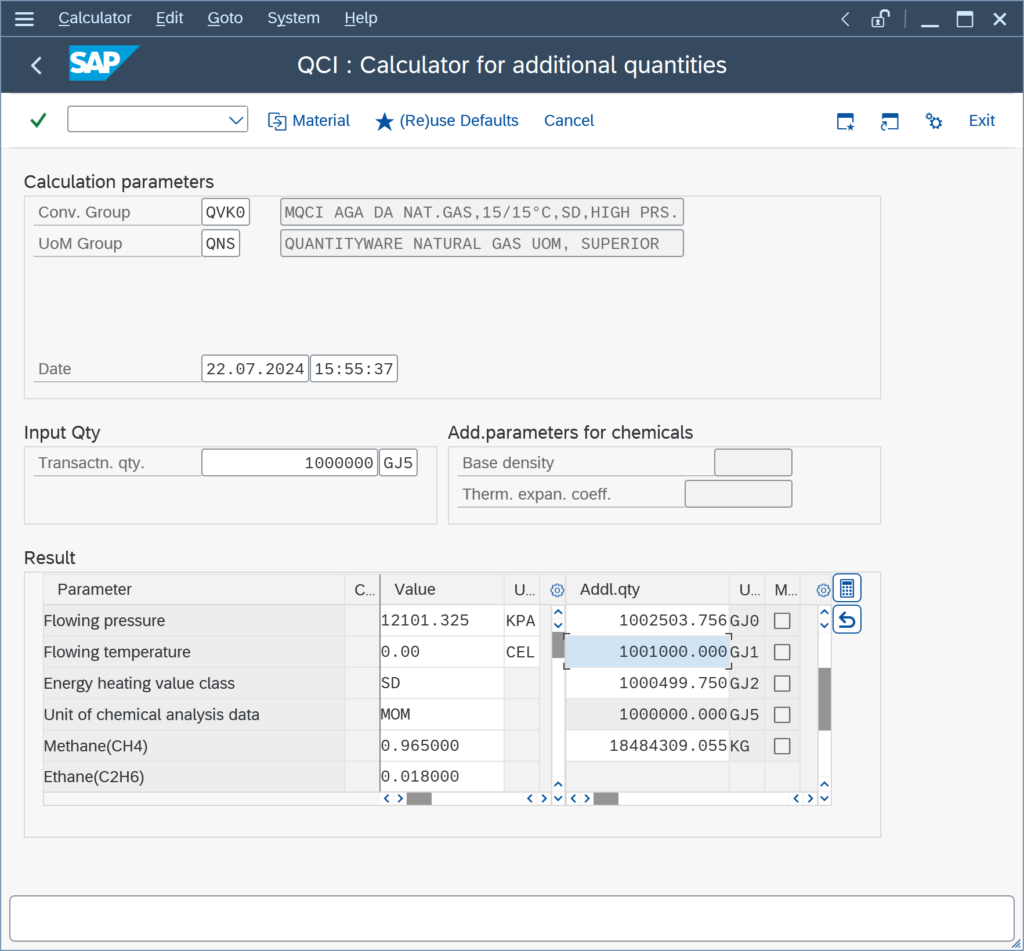Click the QUANTITYWARE NATURAL GAS UoM description
The height and width of the screenshot is (951, 1024).
click(482, 244)
